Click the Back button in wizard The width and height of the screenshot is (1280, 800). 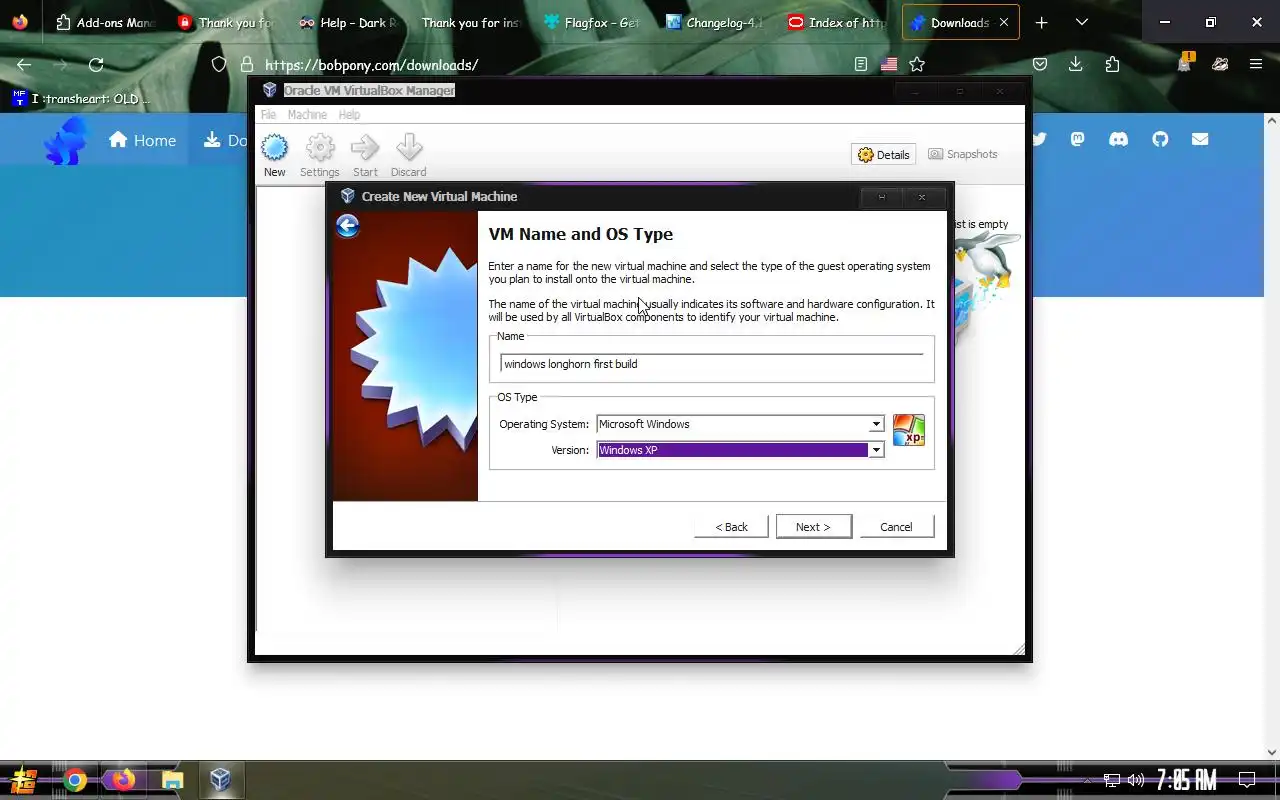pyautogui.click(x=732, y=527)
